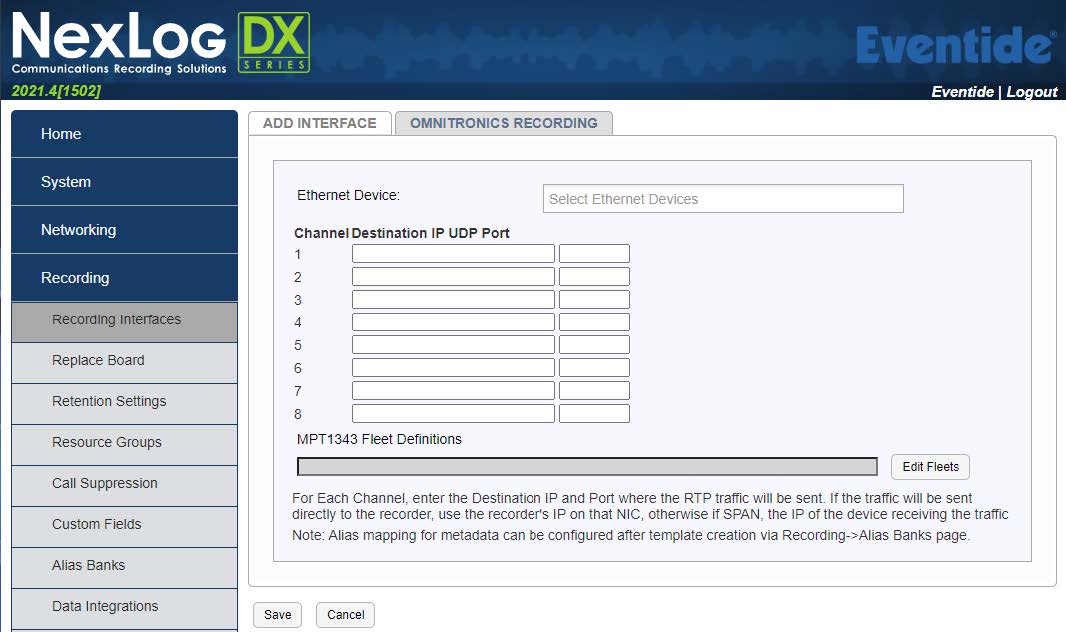
Task: Click the Eventide brand logo
Action: pyautogui.click(x=955, y=45)
